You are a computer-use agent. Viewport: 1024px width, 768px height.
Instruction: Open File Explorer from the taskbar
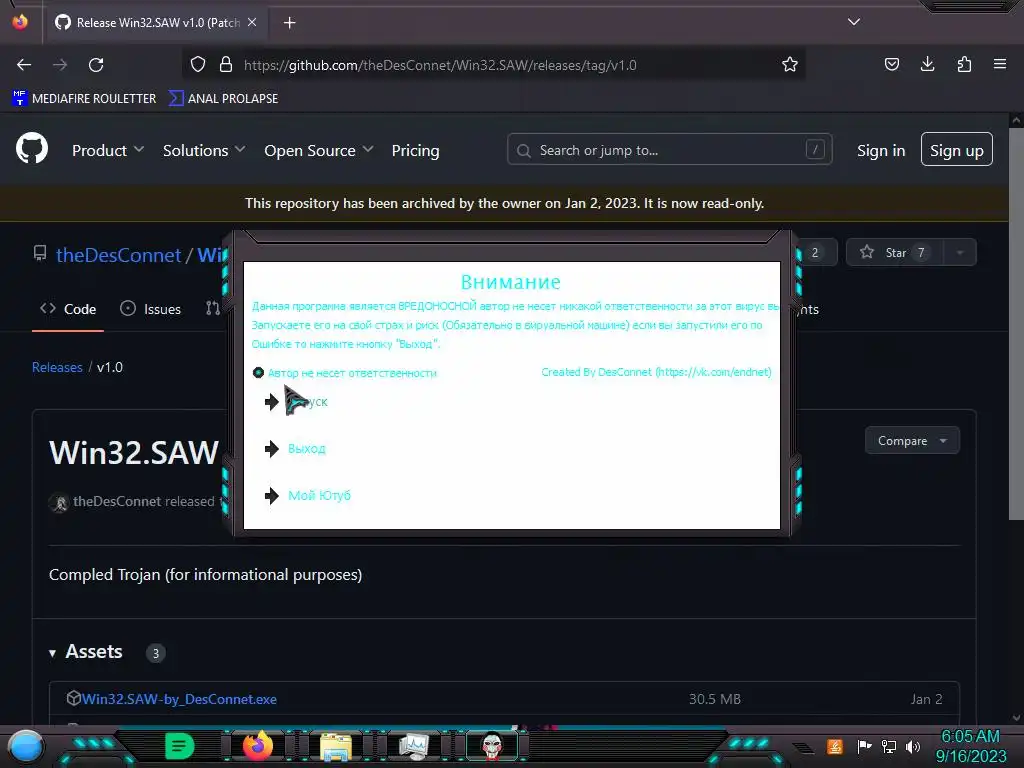[336, 747]
